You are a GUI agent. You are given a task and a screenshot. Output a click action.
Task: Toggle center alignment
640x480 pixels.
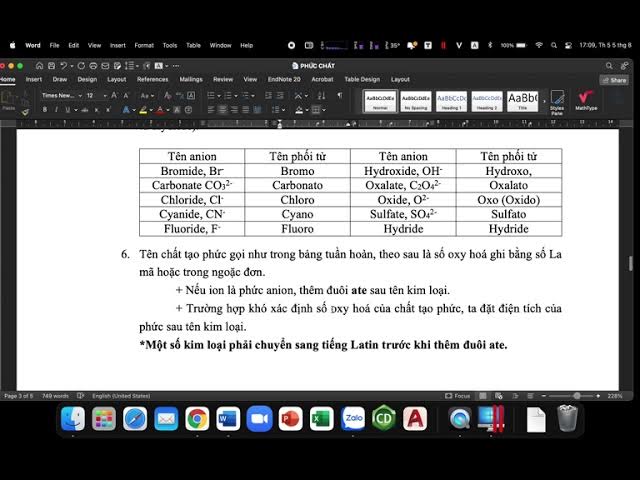pyautogui.click(x=222, y=110)
